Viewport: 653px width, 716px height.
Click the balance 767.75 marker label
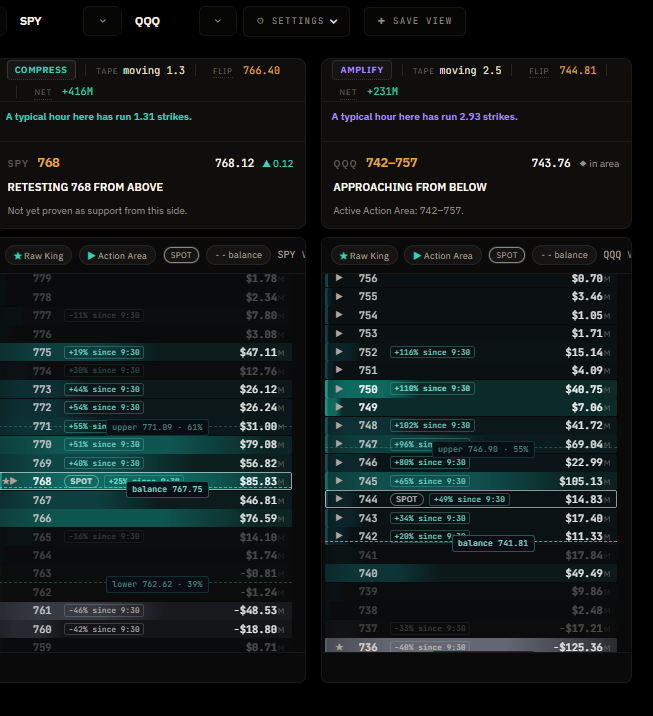pyautogui.click(x=167, y=489)
